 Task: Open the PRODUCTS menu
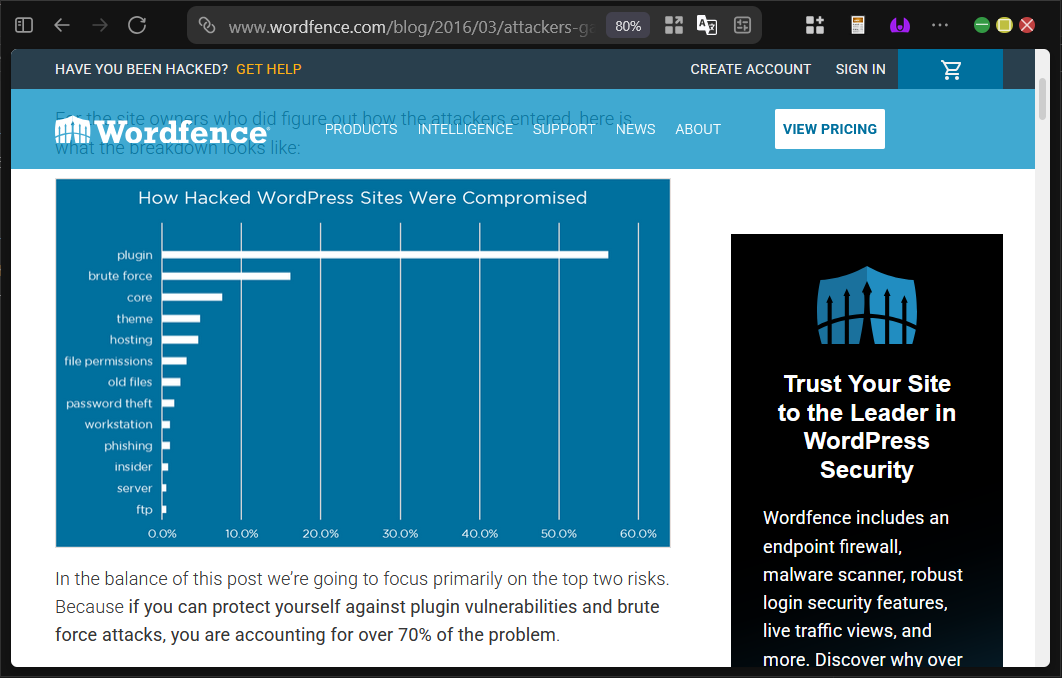[x=361, y=129]
